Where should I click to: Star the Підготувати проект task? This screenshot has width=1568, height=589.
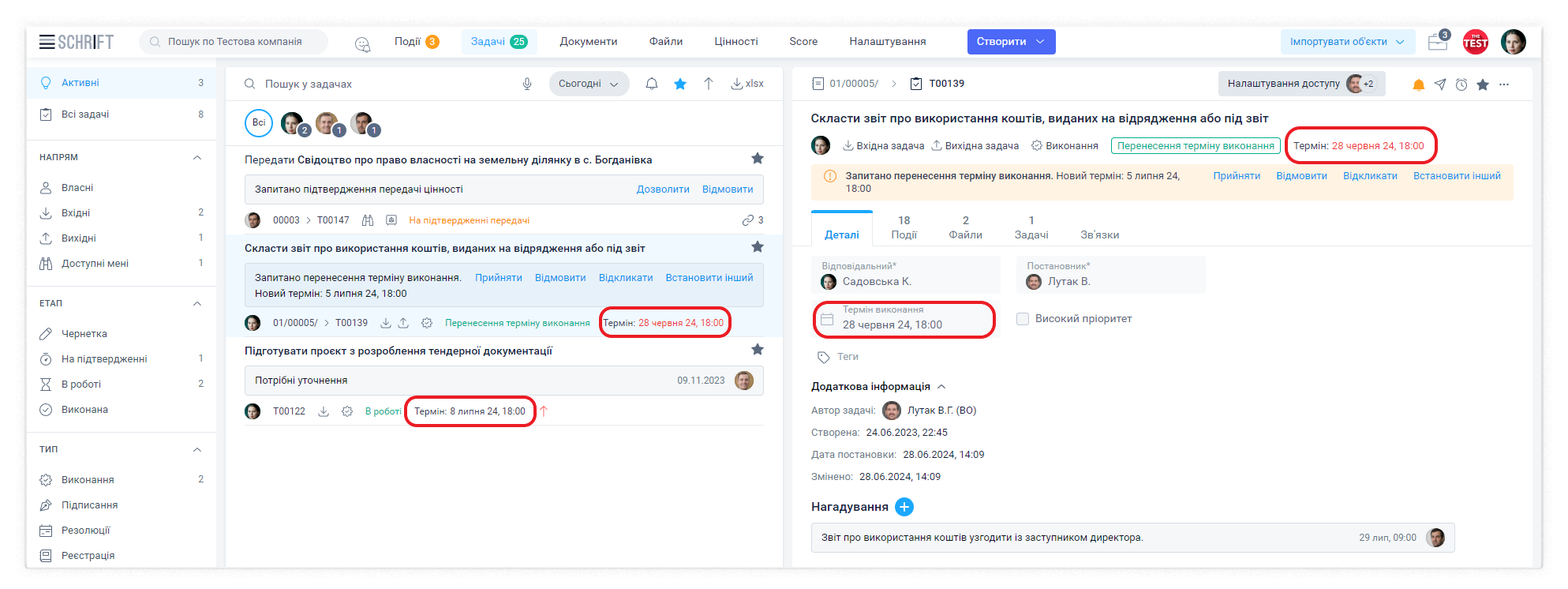tap(758, 350)
